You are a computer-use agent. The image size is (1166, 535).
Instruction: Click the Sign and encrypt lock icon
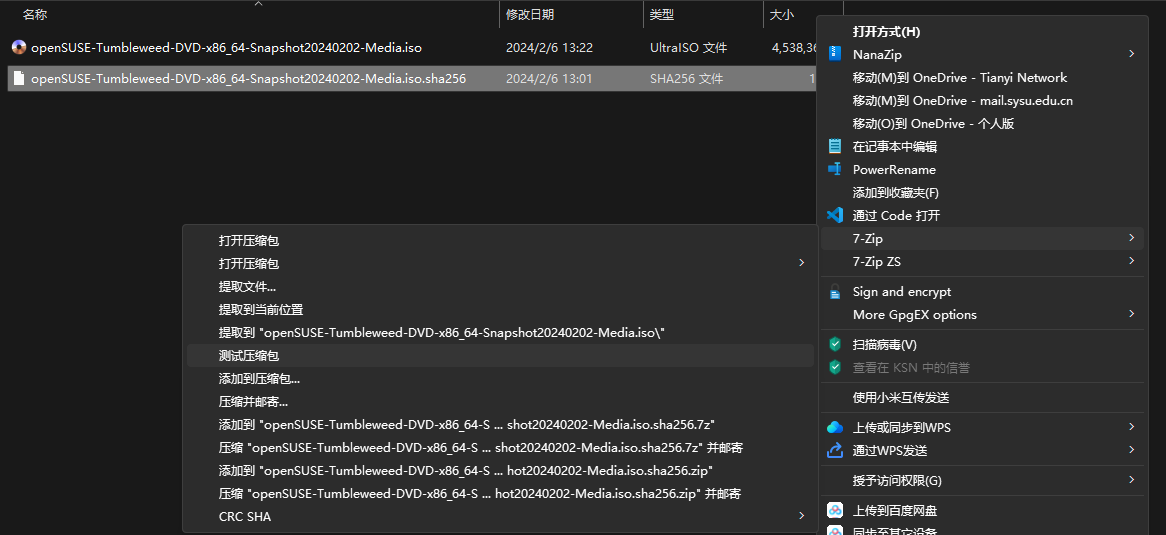pos(835,292)
